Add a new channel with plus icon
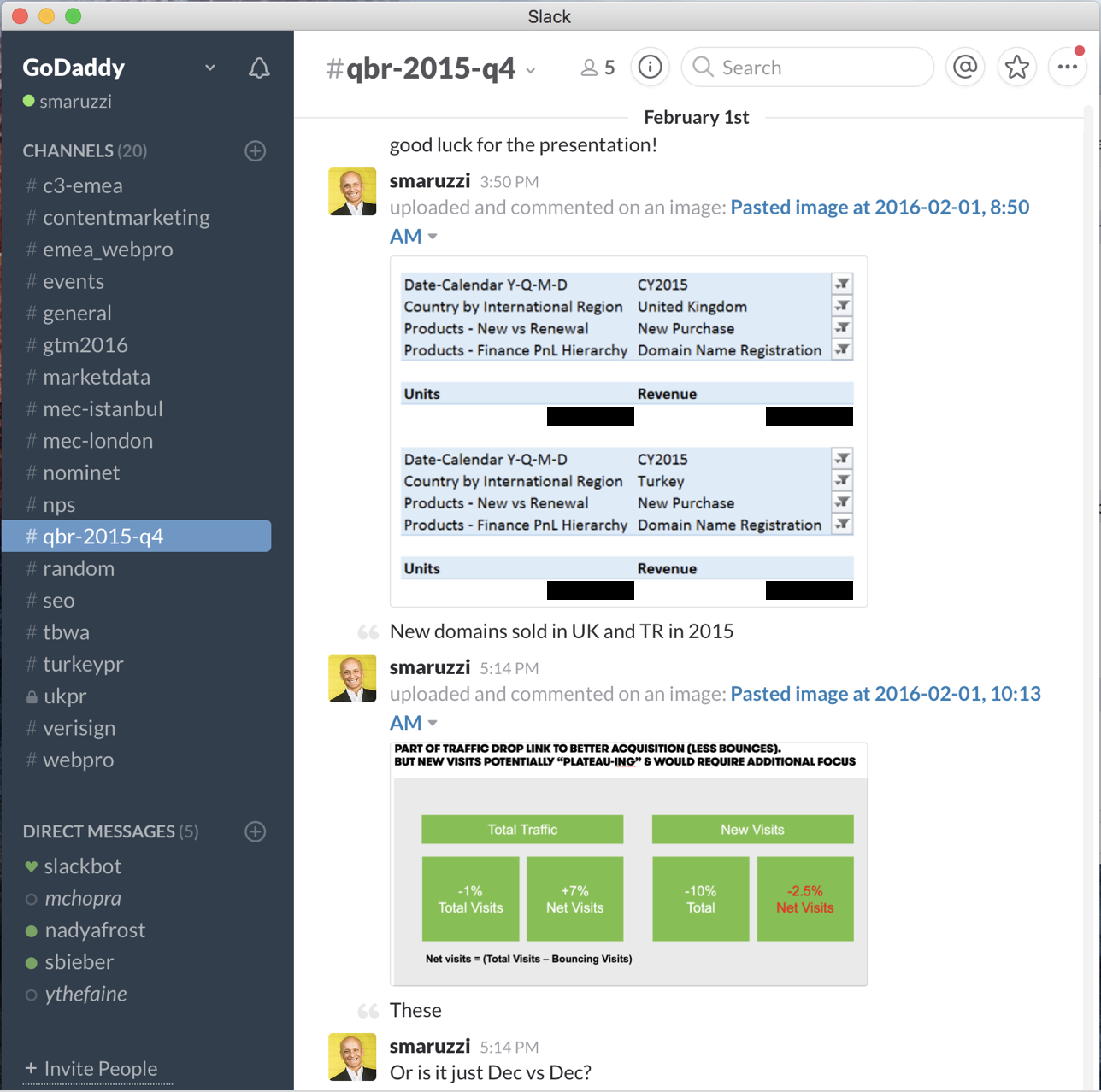Screen dimensions: 1101x1092 click(x=255, y=151)
